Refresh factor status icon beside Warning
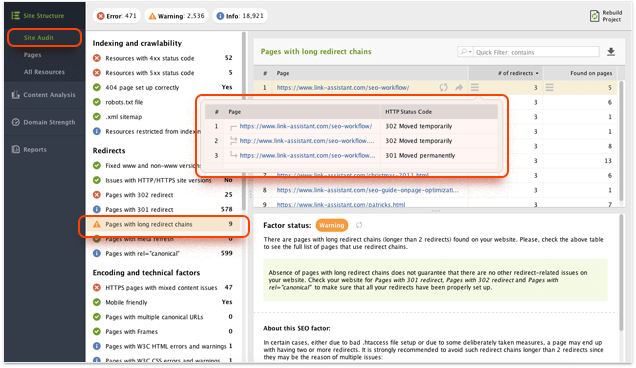The image size is (636, 368). [359, 225]
